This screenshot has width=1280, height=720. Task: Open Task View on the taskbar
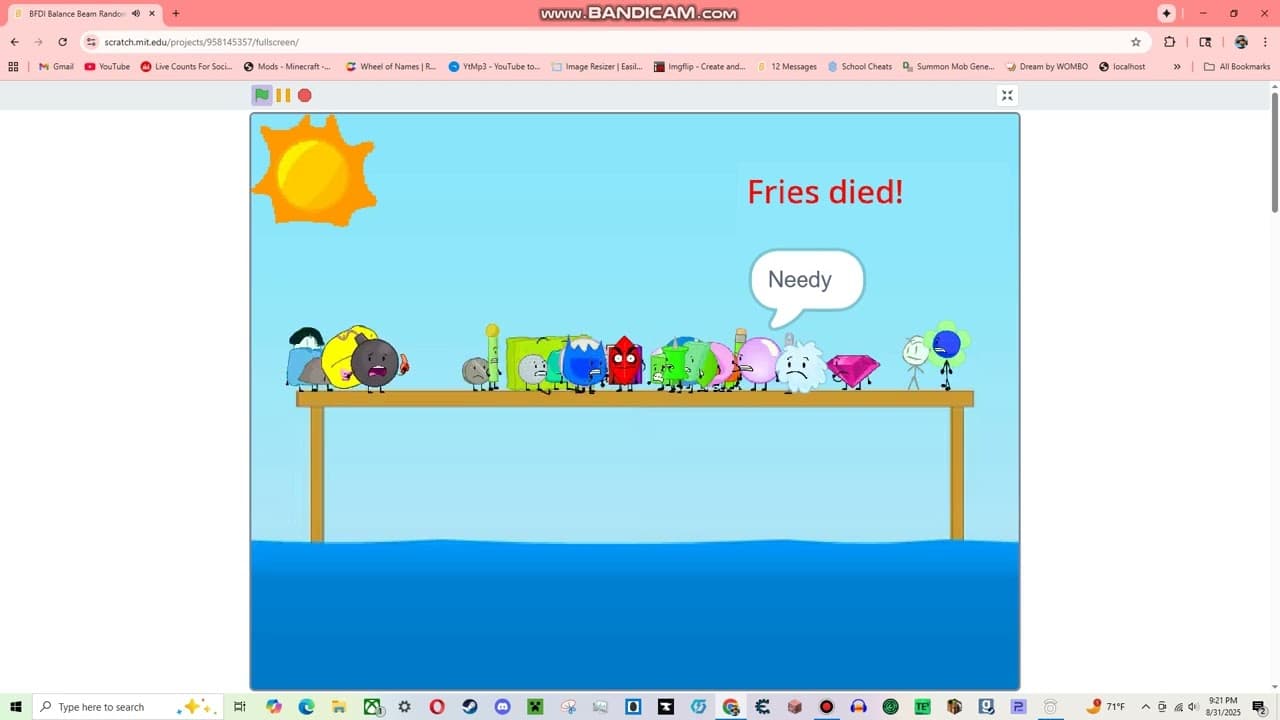point(240,707)
